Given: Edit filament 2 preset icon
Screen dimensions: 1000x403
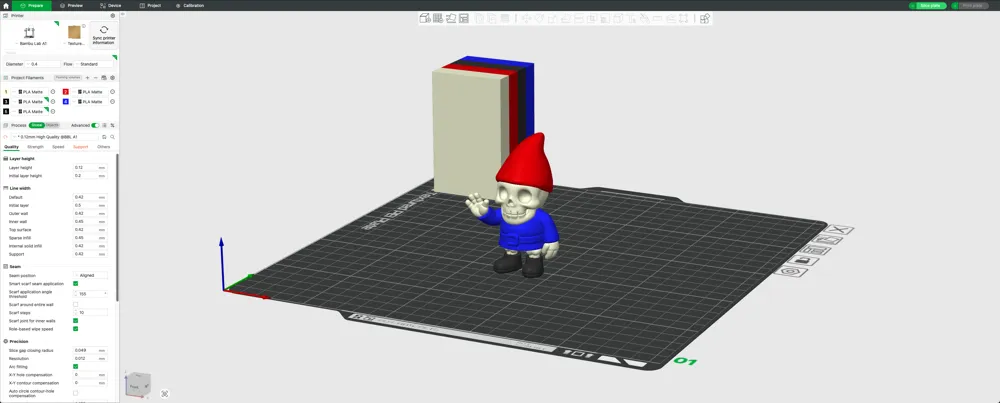Looking at the screenshot, I should pyautogui.click(x=112, y=92).
